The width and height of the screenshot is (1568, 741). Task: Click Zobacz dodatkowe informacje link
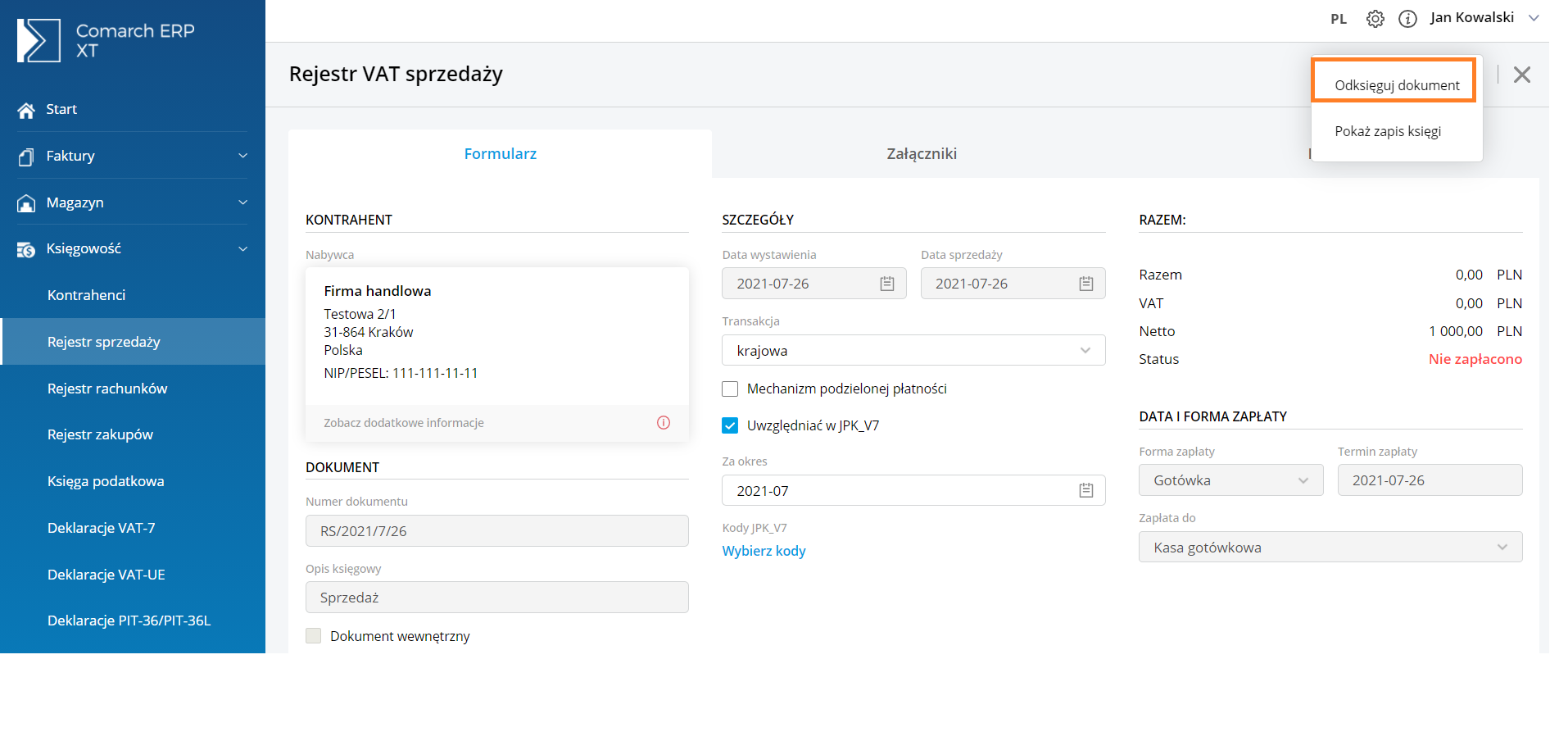(404, 423)
